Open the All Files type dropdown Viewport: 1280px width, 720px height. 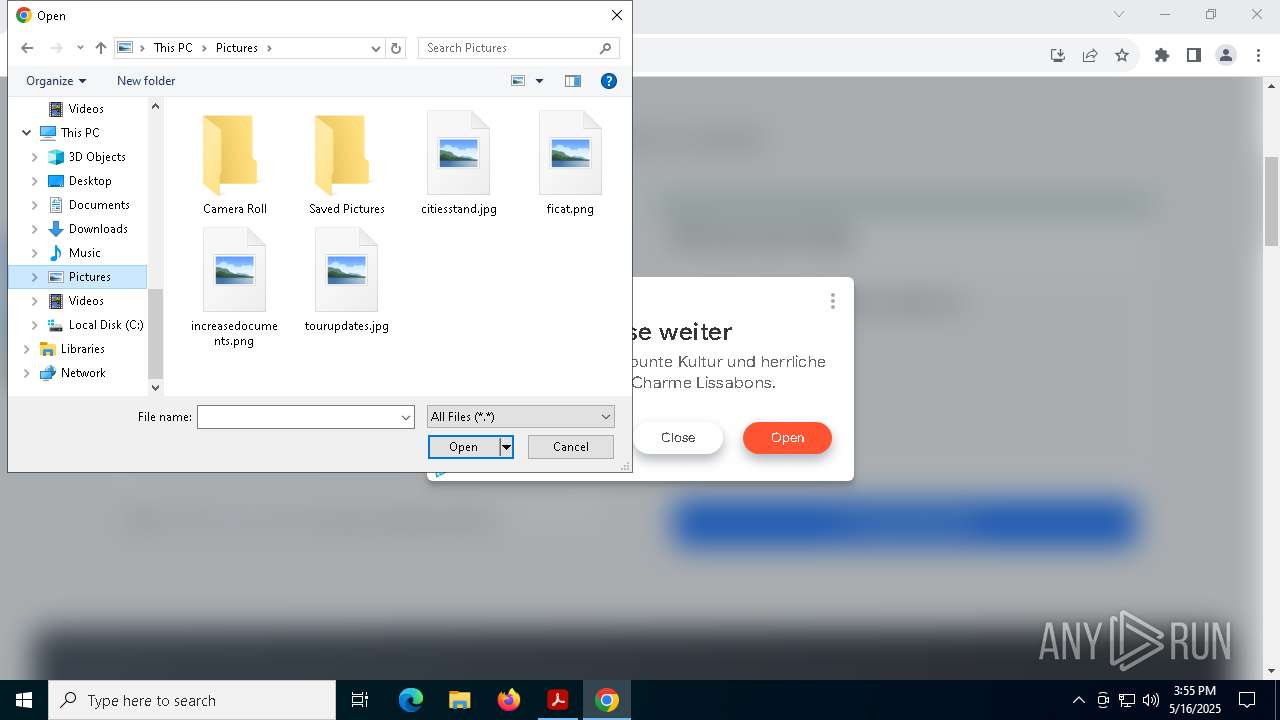(520, 417)
